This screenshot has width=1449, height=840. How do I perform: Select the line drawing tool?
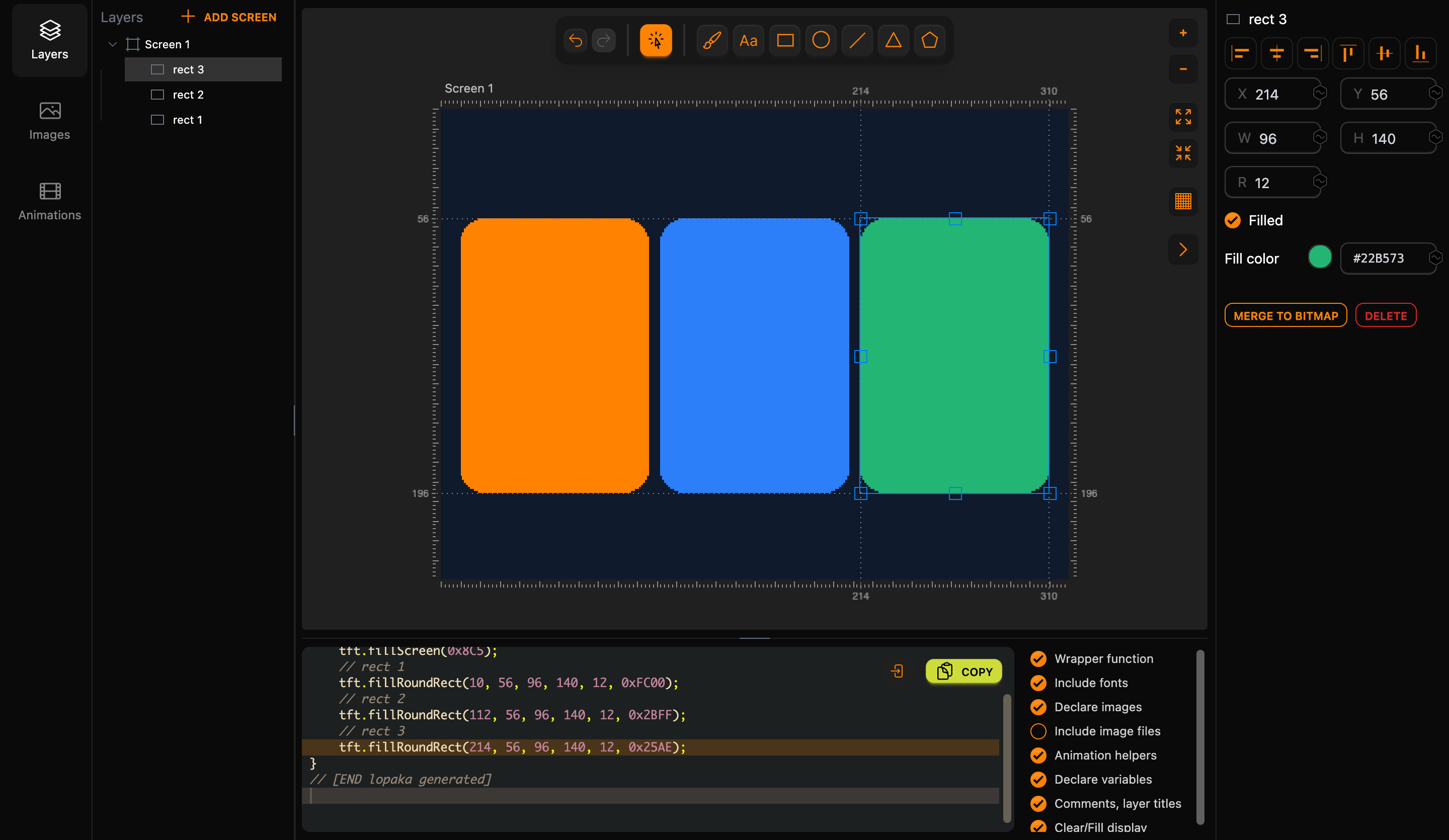coord(857,40)
